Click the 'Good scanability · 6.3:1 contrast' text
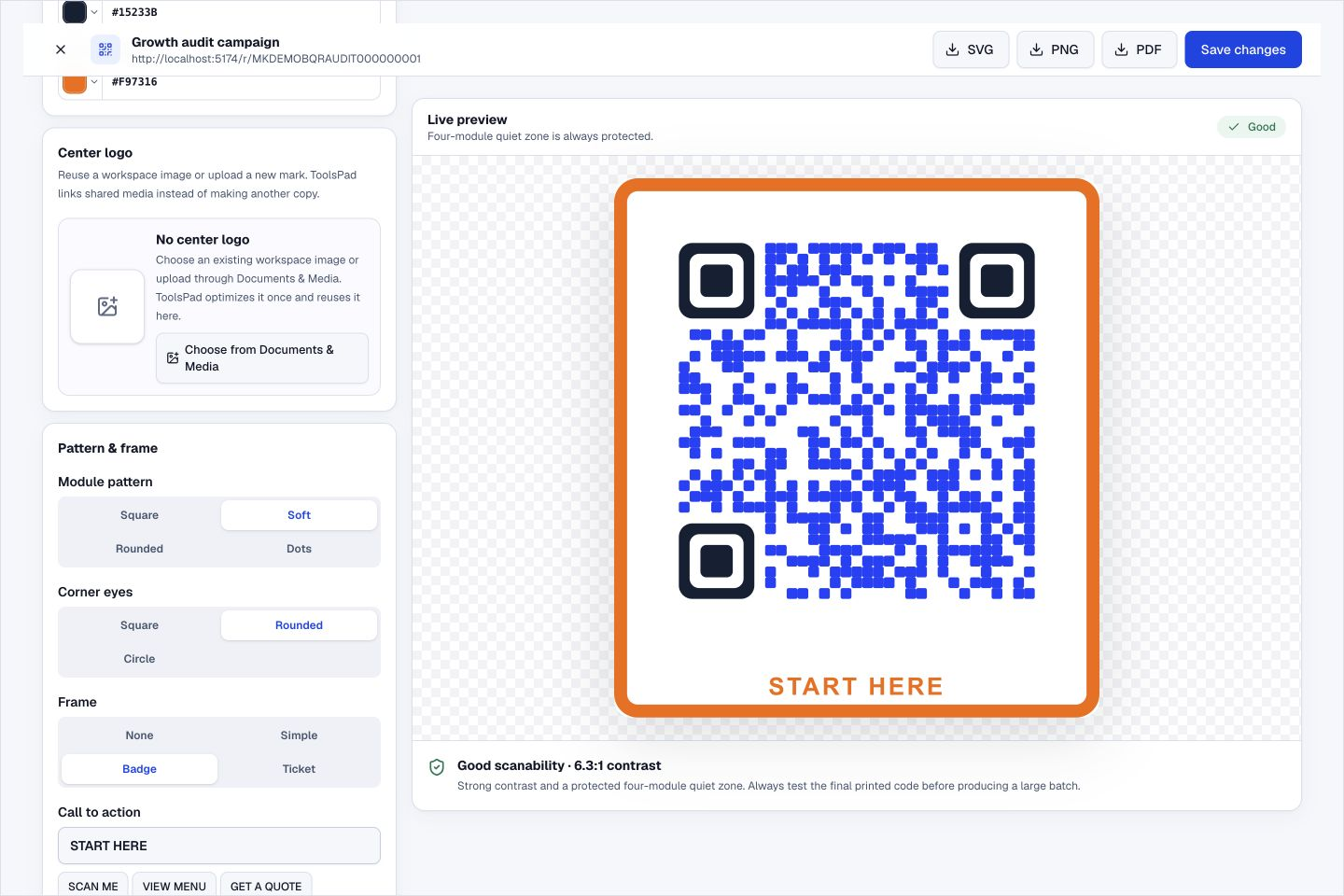The image size is (1344, 896). [559, 765]
